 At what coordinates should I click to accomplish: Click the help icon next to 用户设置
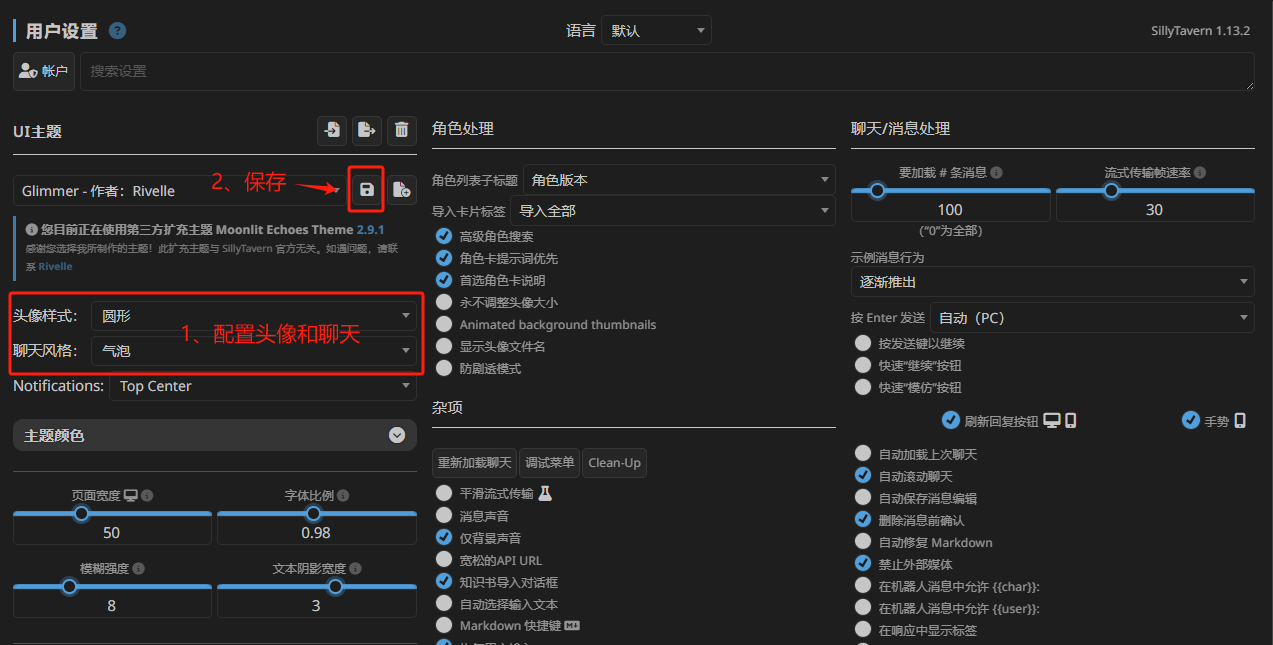tap(117, 30)
